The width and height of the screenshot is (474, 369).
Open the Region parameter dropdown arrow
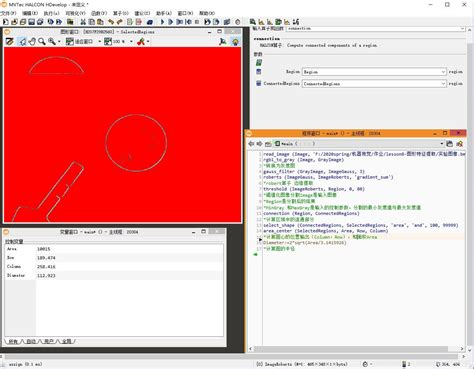[443, 72]
